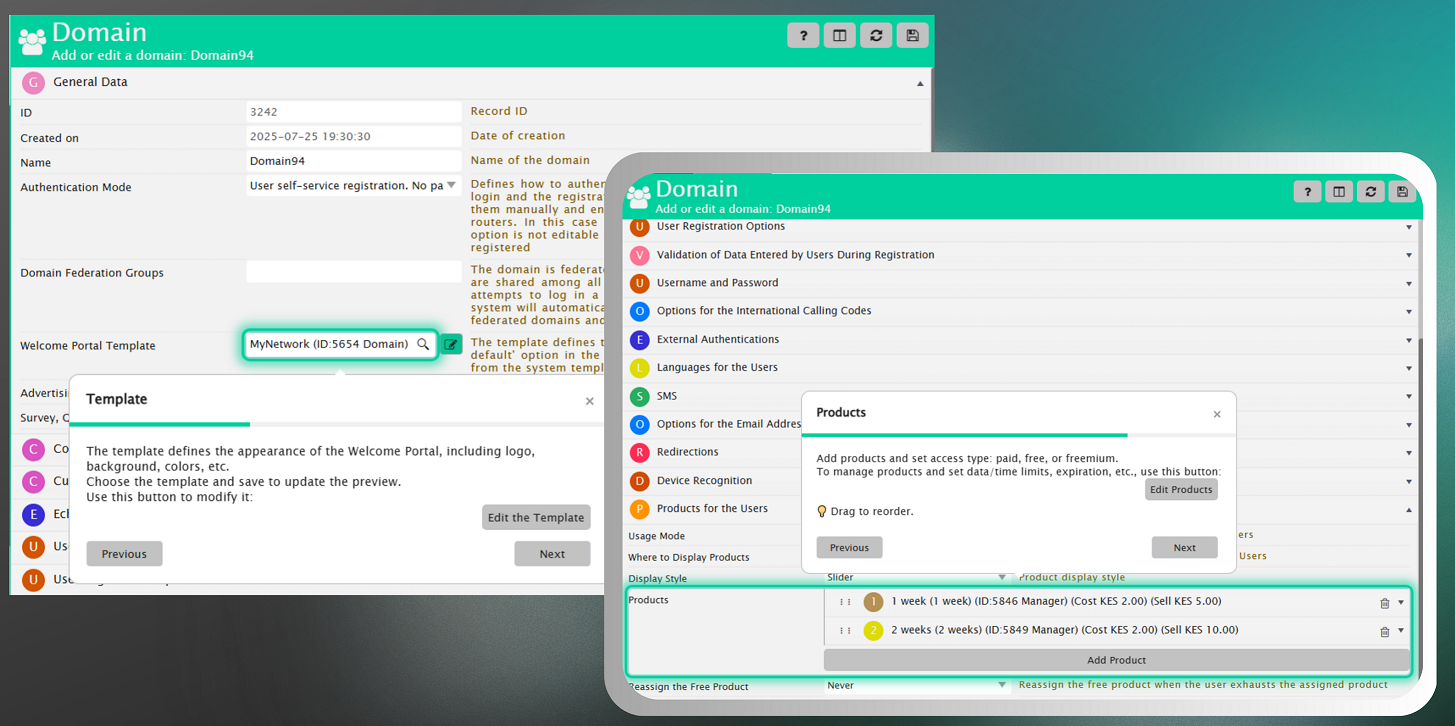
Task: Expand the Languages for the Users section
Action: click(x=1408, y=368)
